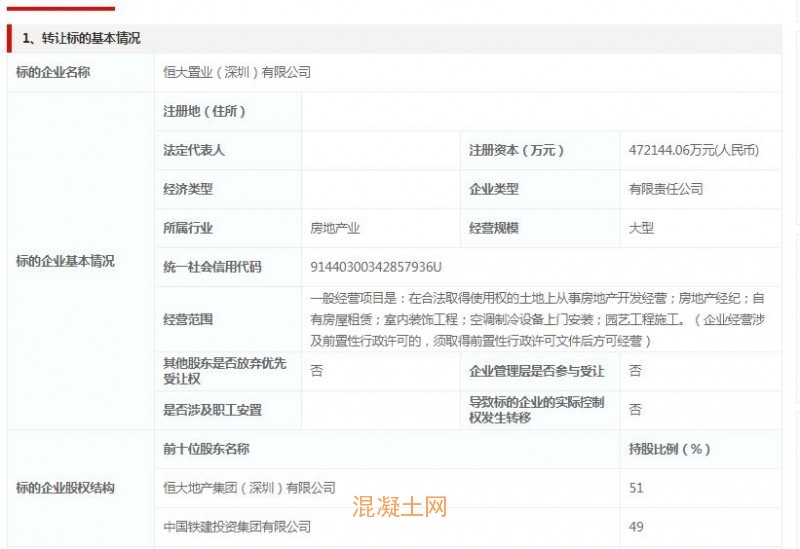
Task: Click the 标的企业名称 label cell
Action: click(53, 72)
